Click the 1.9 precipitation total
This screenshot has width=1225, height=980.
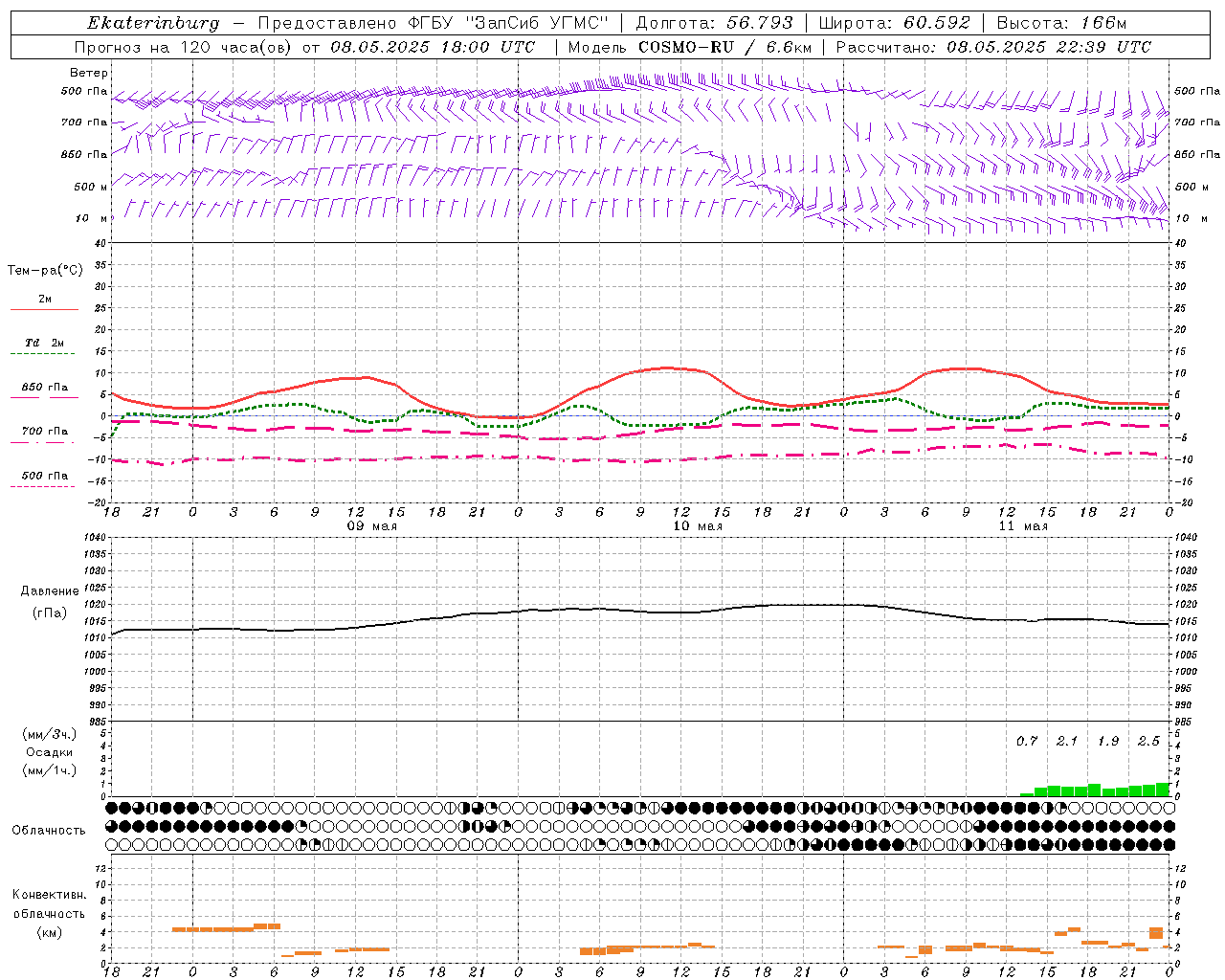1108,742
